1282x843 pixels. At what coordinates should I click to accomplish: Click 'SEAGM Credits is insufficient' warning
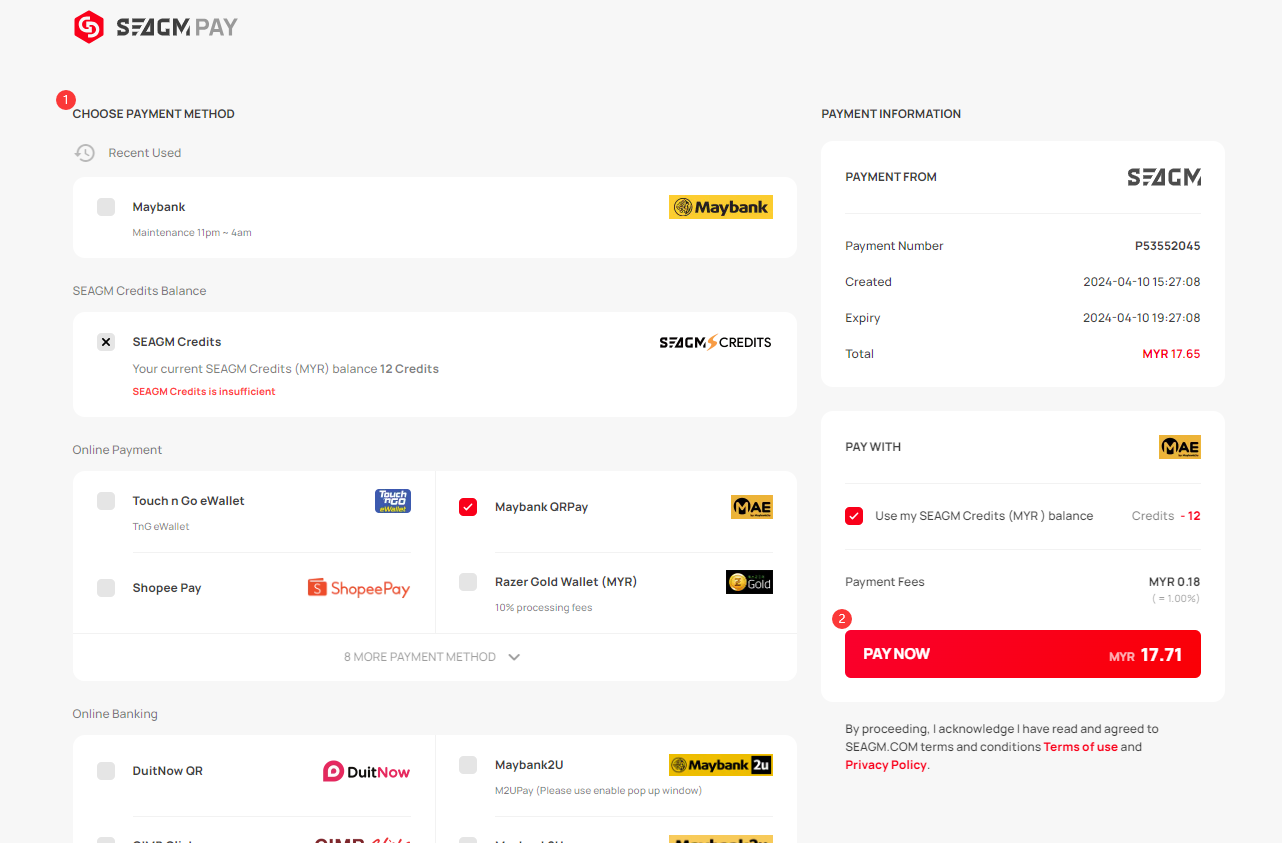(x=204, y=392)
